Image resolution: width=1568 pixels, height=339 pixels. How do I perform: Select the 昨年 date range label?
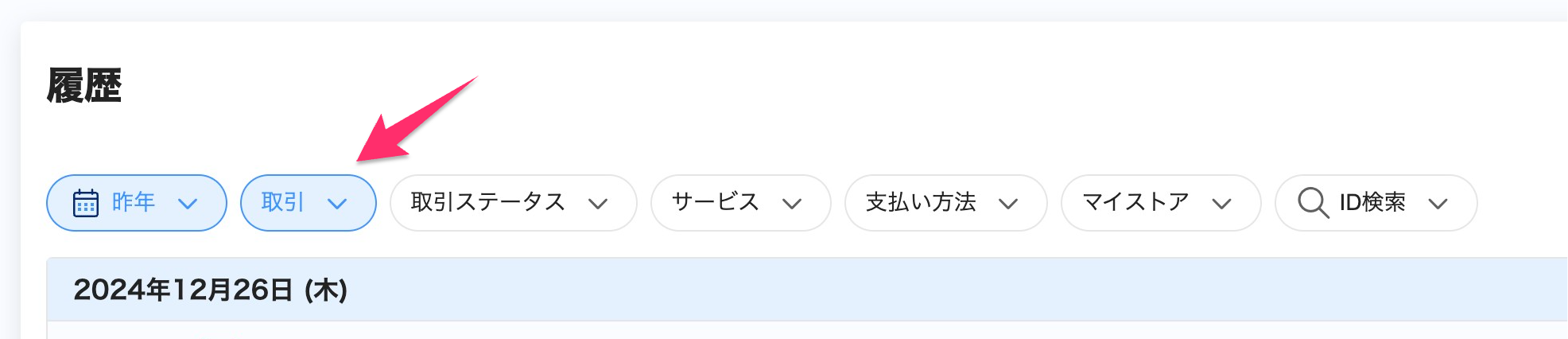click(x=134, y=202)
